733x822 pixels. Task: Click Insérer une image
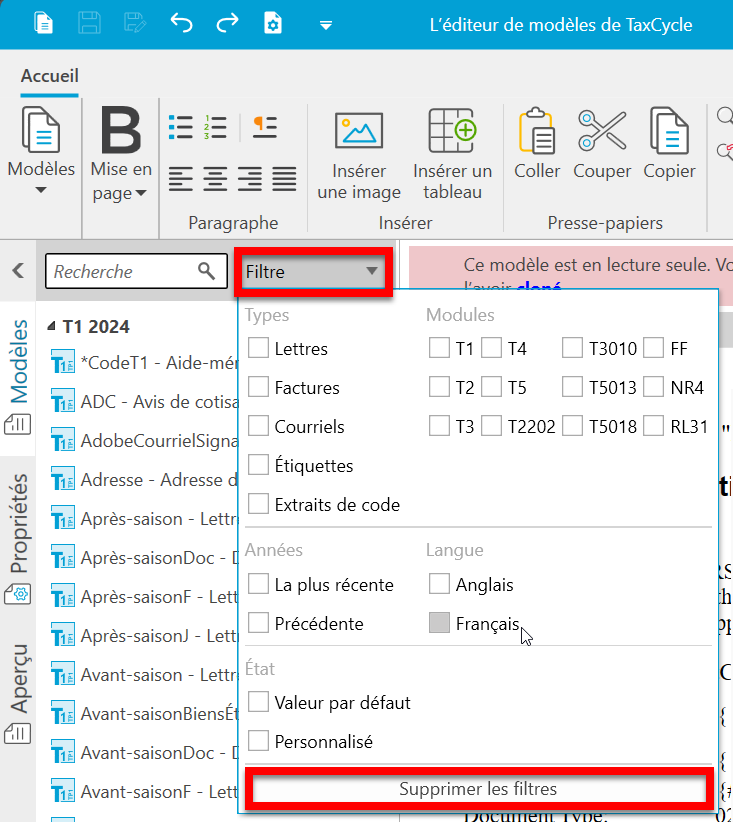click(x=359, y=155)
